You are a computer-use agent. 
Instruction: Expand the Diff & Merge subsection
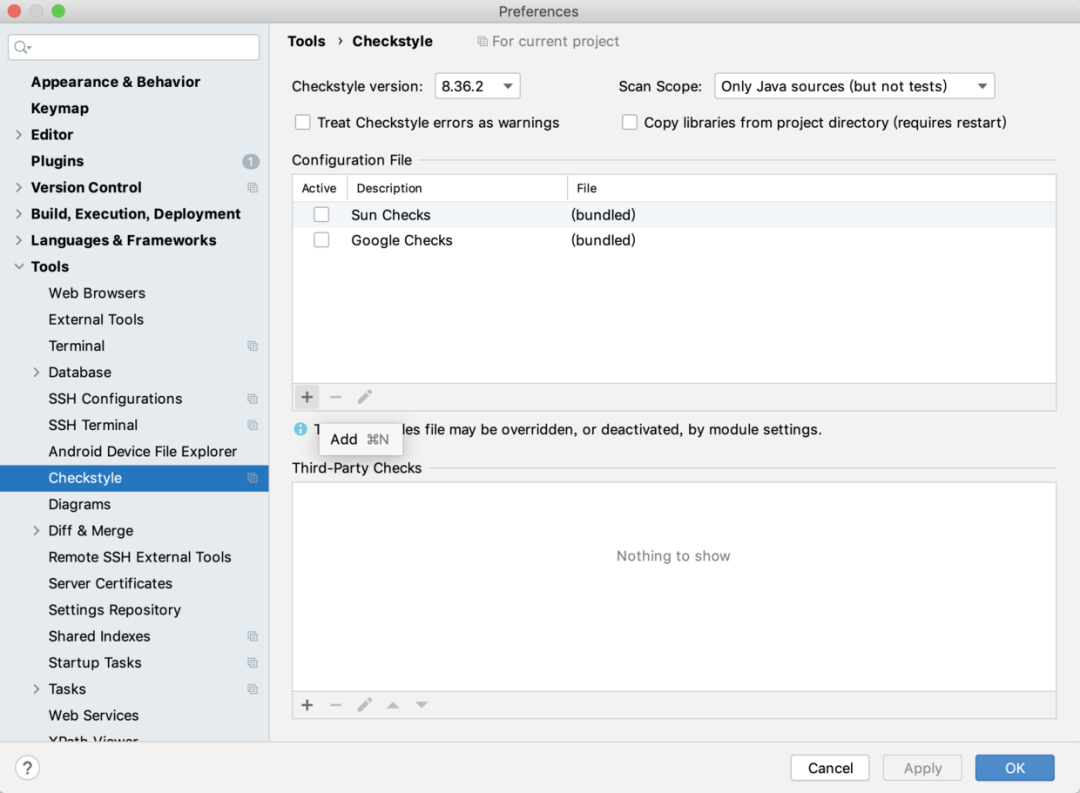(37, 531)
